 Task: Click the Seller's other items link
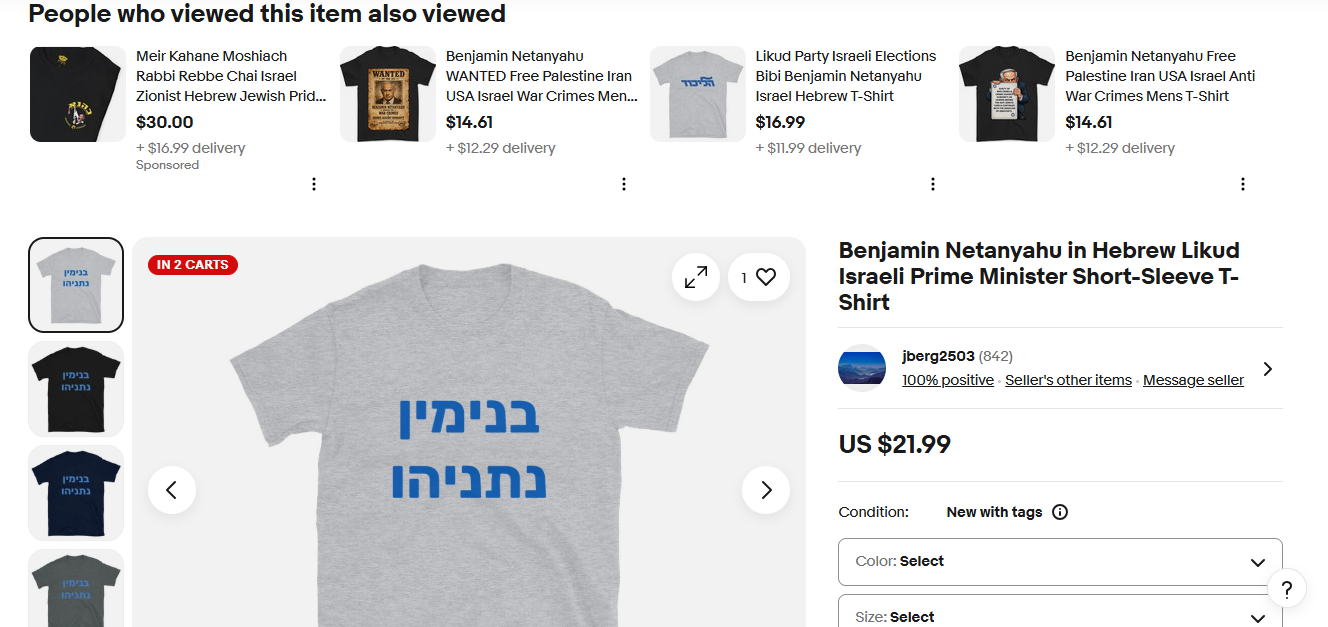pyautogui.click(x=1068, y=380)
